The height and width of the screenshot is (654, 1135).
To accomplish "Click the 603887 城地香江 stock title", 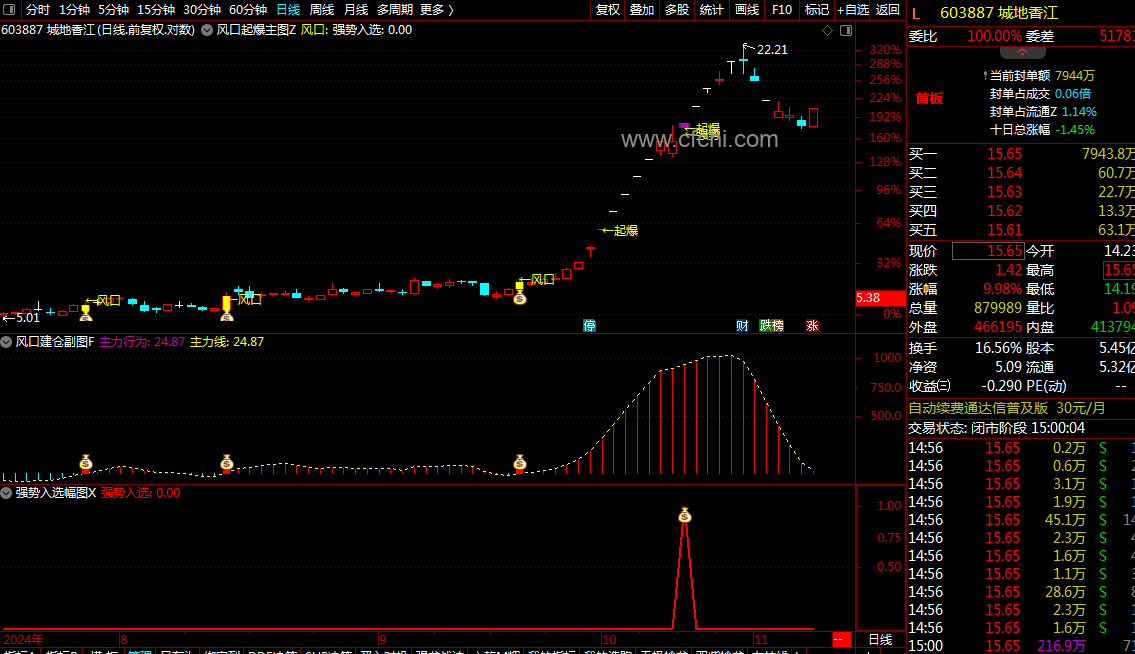I will click(998, 13).
